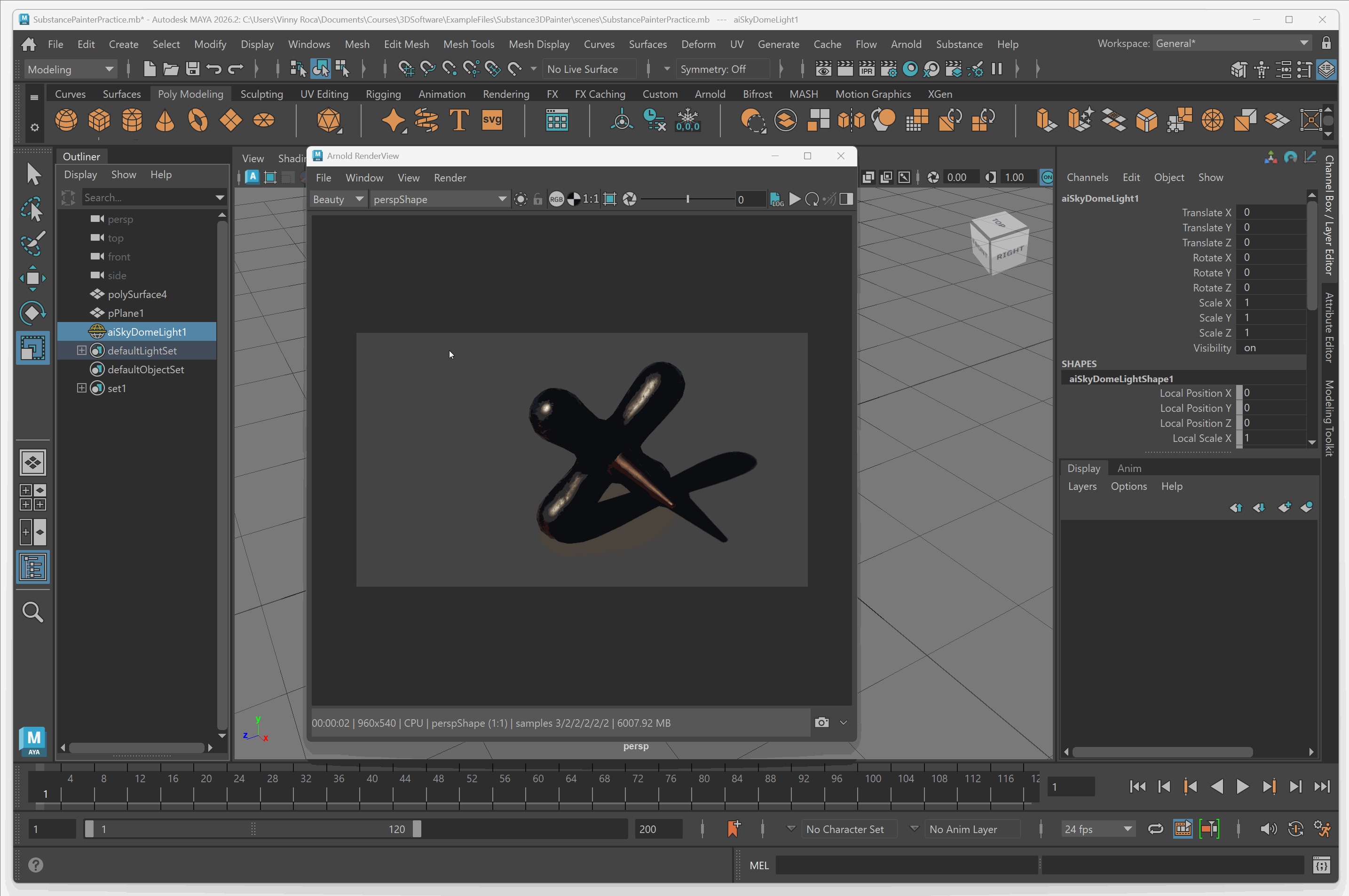This screenshot has width=1349, height=896.
Task: Open the Modeling menu set dropdown
Action: coord(70,69)
